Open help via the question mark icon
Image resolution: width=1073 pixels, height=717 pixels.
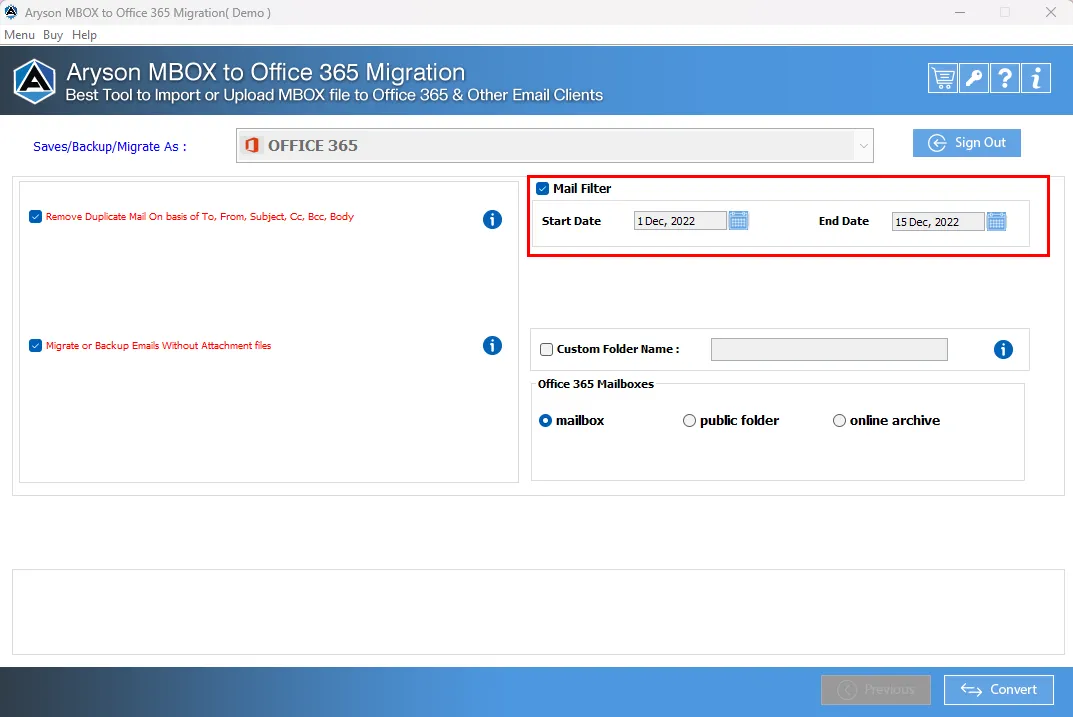1005,78
